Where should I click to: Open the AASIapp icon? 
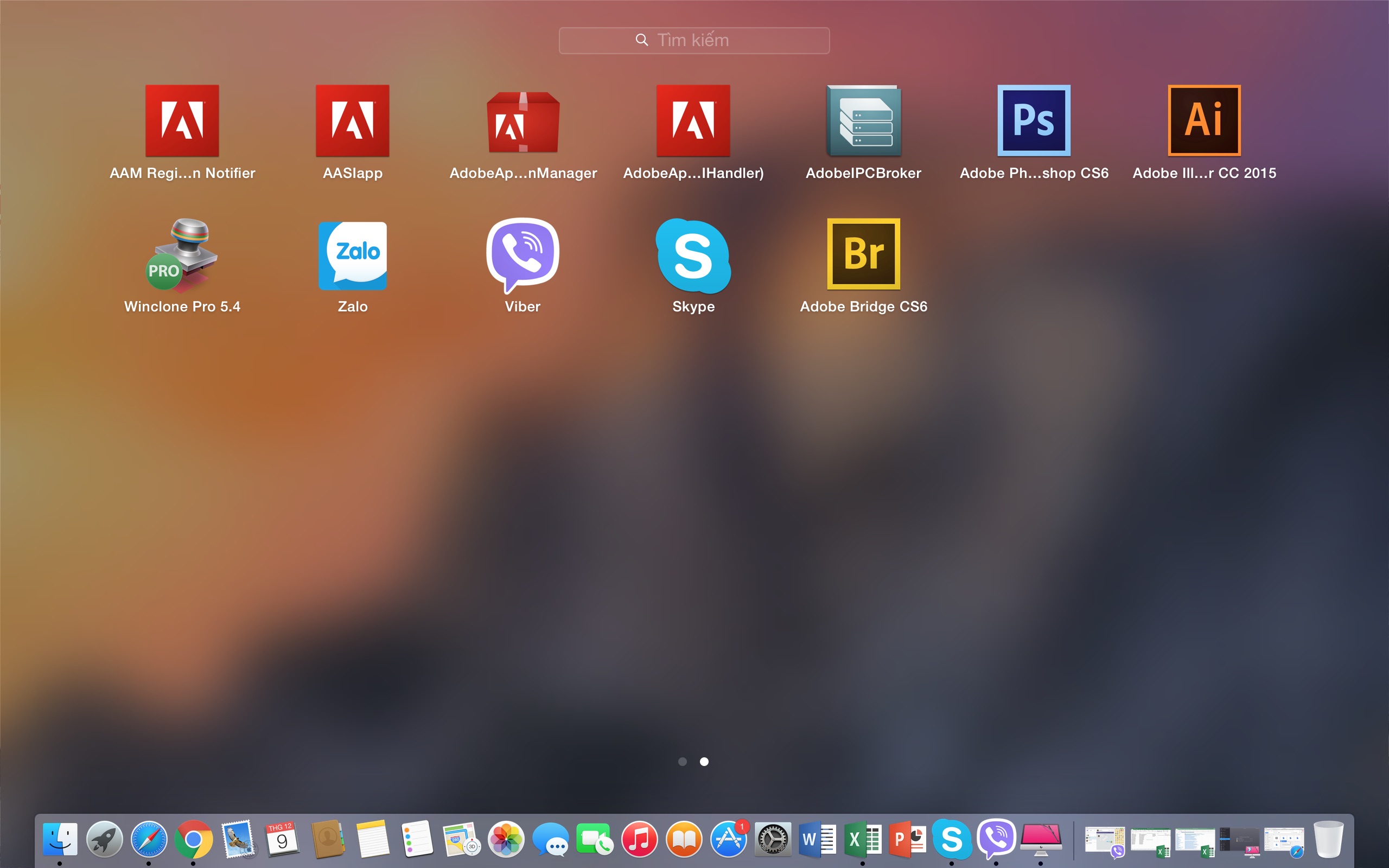click(353, 121)
